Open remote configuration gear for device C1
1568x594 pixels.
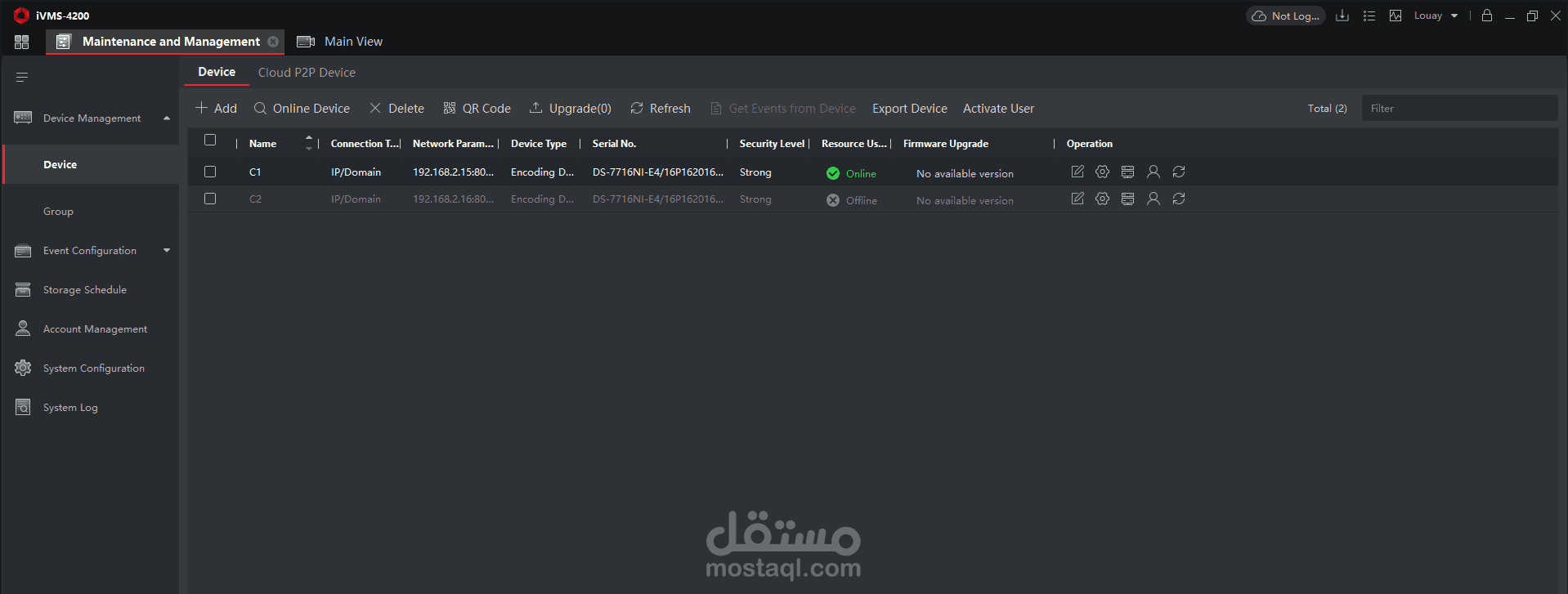[1103, 172]
